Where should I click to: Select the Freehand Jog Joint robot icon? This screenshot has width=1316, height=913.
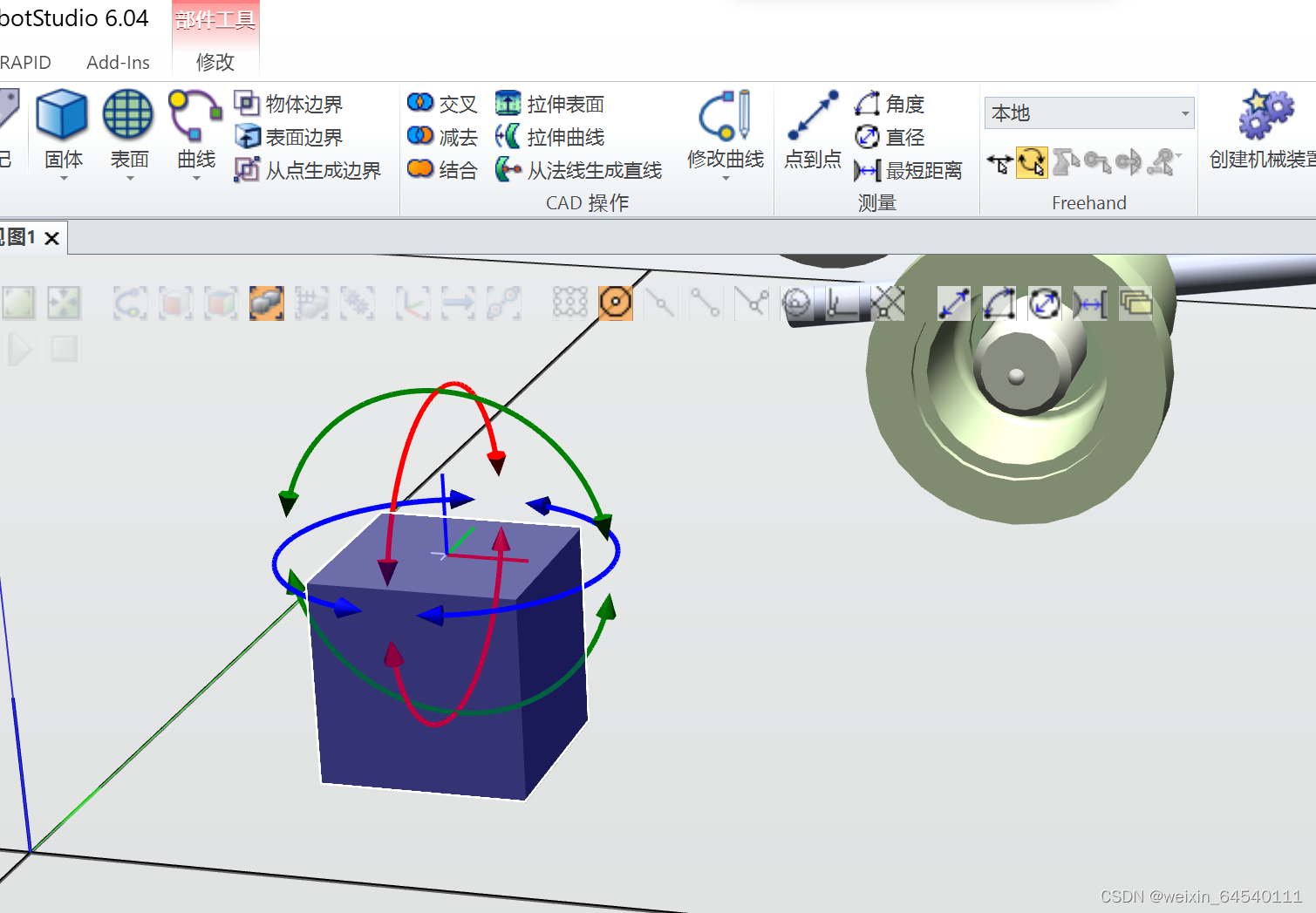[1065, 162]
